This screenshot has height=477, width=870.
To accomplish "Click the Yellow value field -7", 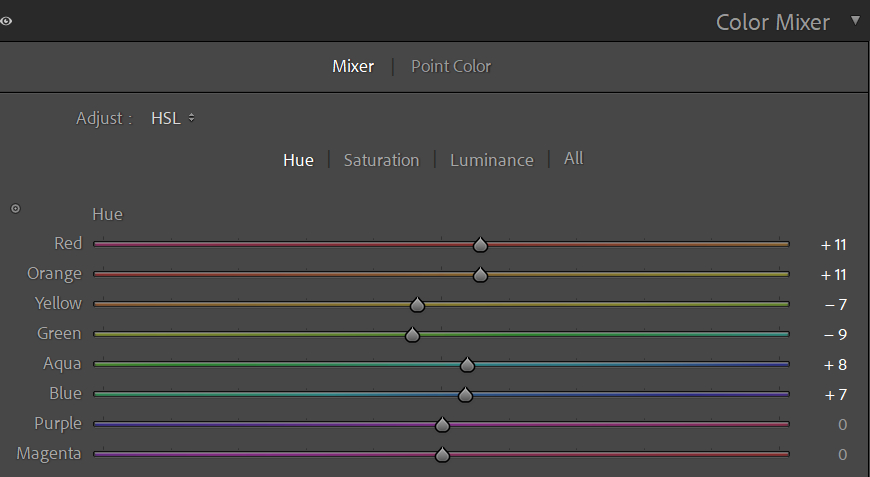I will [836, 305].
